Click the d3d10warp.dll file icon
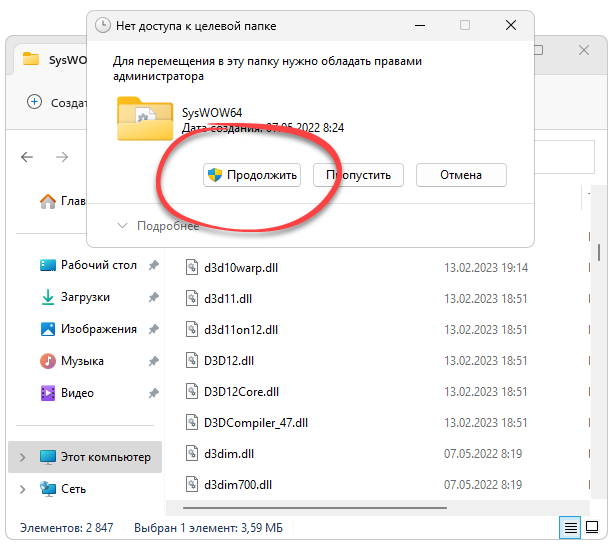This screenshot has width=614, height=544. click(x=191, y=267)
